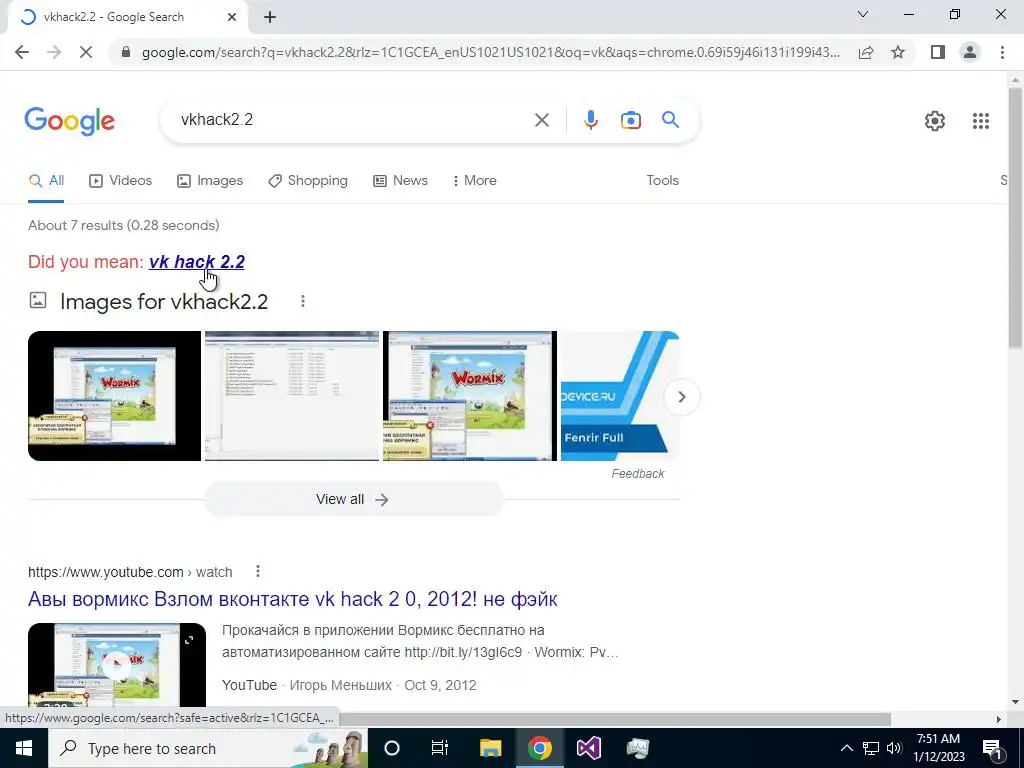The width and height of the screenshot is (1024, 768).
Task: Open a new browser tab
Action: (270, 17)
